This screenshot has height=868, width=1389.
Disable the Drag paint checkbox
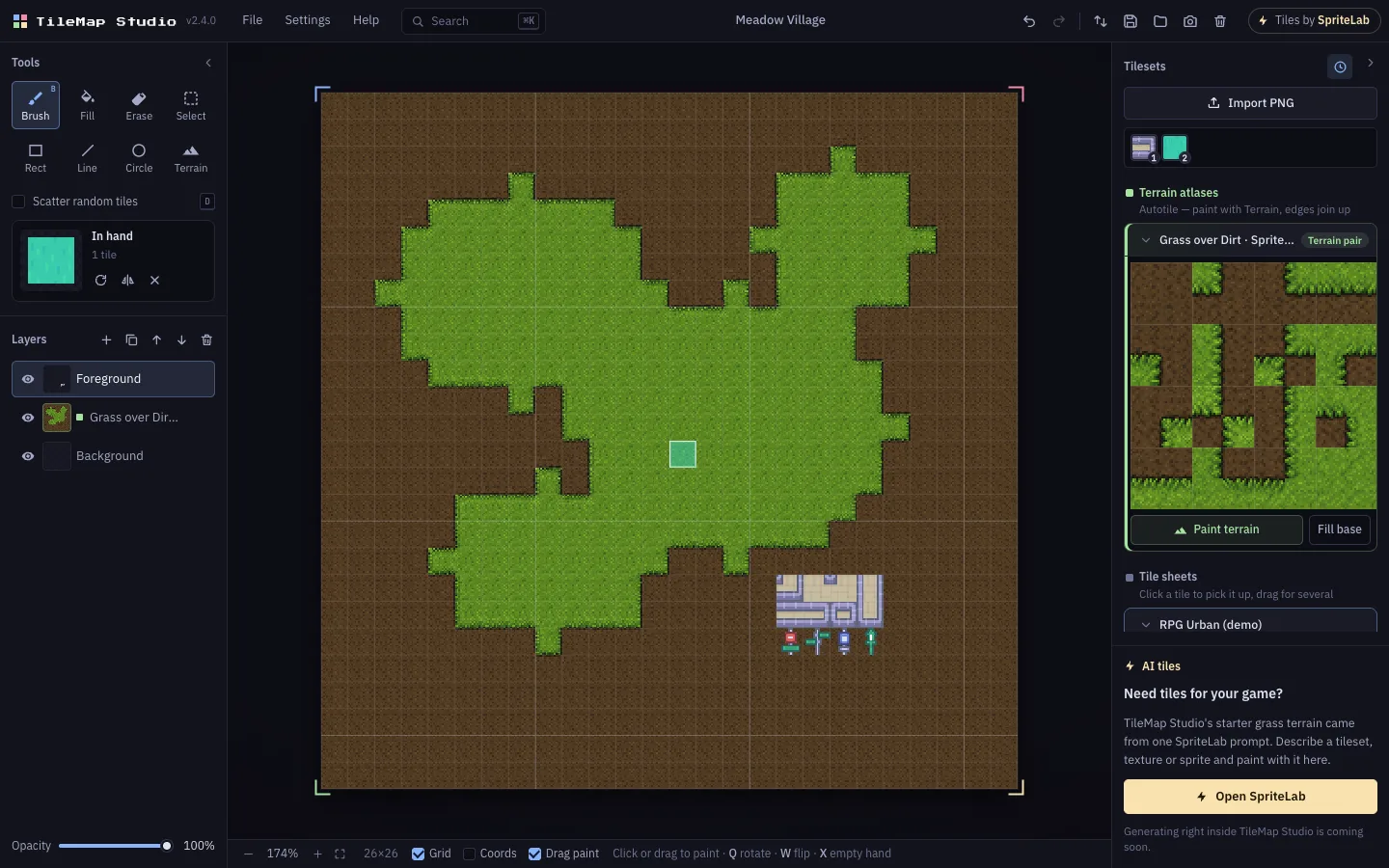click(534, 854)
